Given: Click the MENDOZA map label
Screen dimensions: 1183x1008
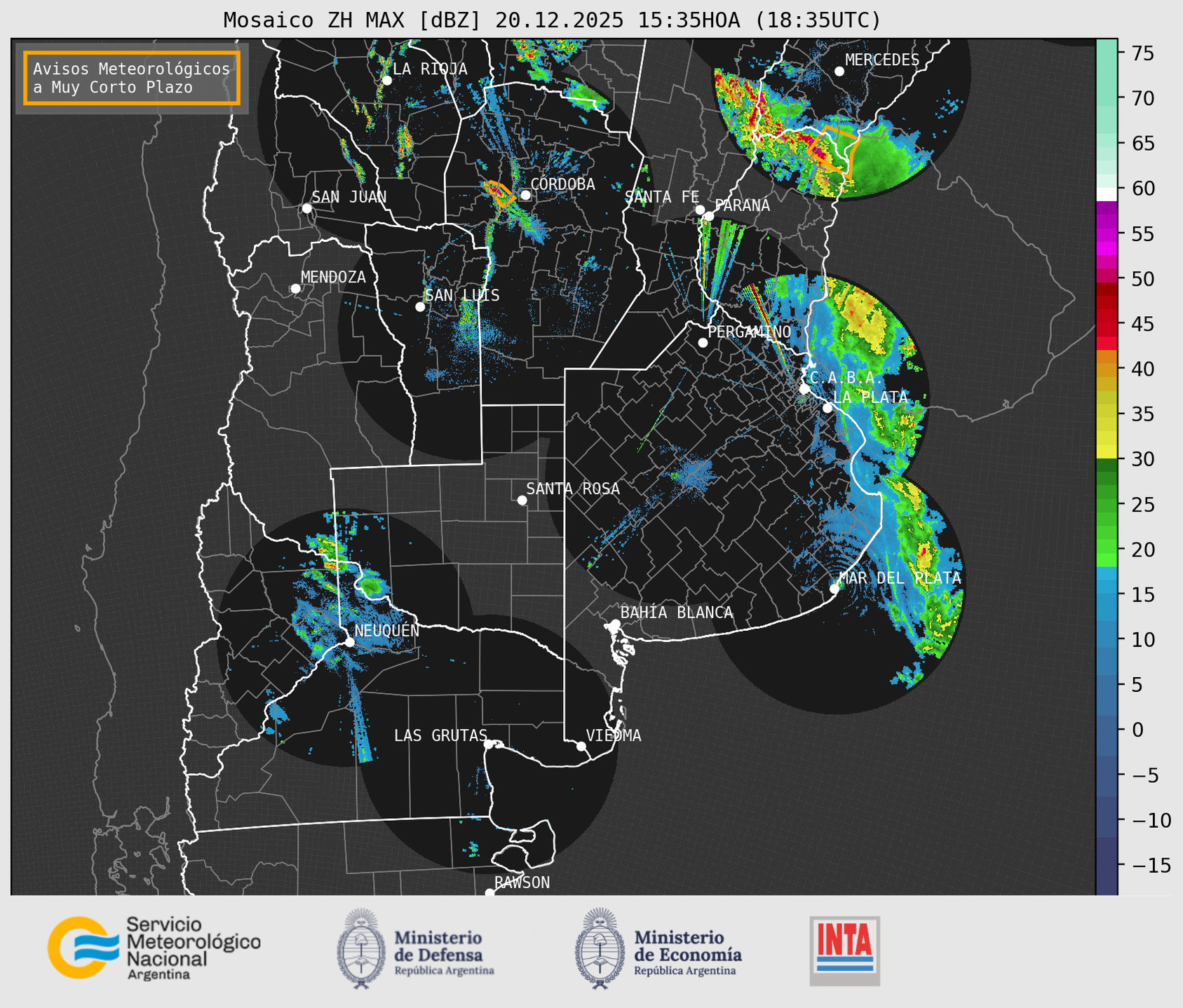Looking at the screenshot, I should 333,278.
